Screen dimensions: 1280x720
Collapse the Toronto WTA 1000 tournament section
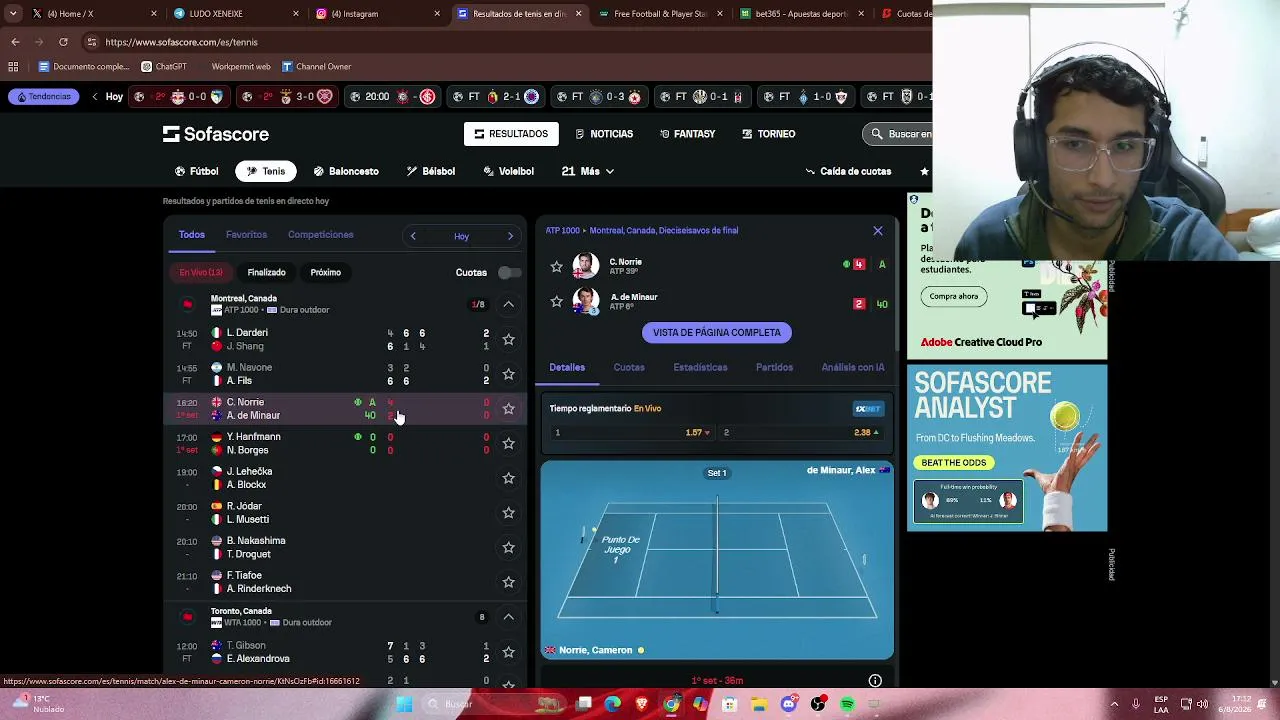coord(508,617)
